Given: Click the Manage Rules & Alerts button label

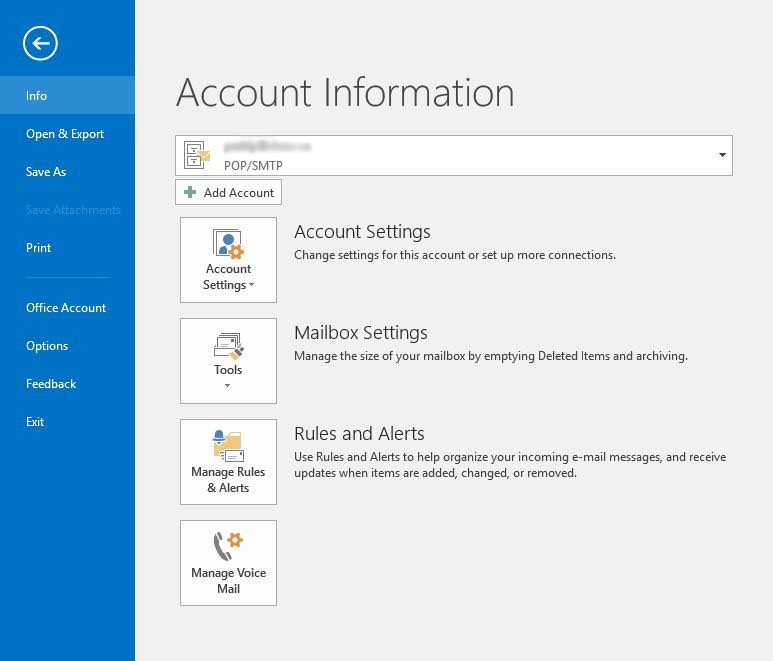Looking at the screenshot, I should (x=228, y=480).
